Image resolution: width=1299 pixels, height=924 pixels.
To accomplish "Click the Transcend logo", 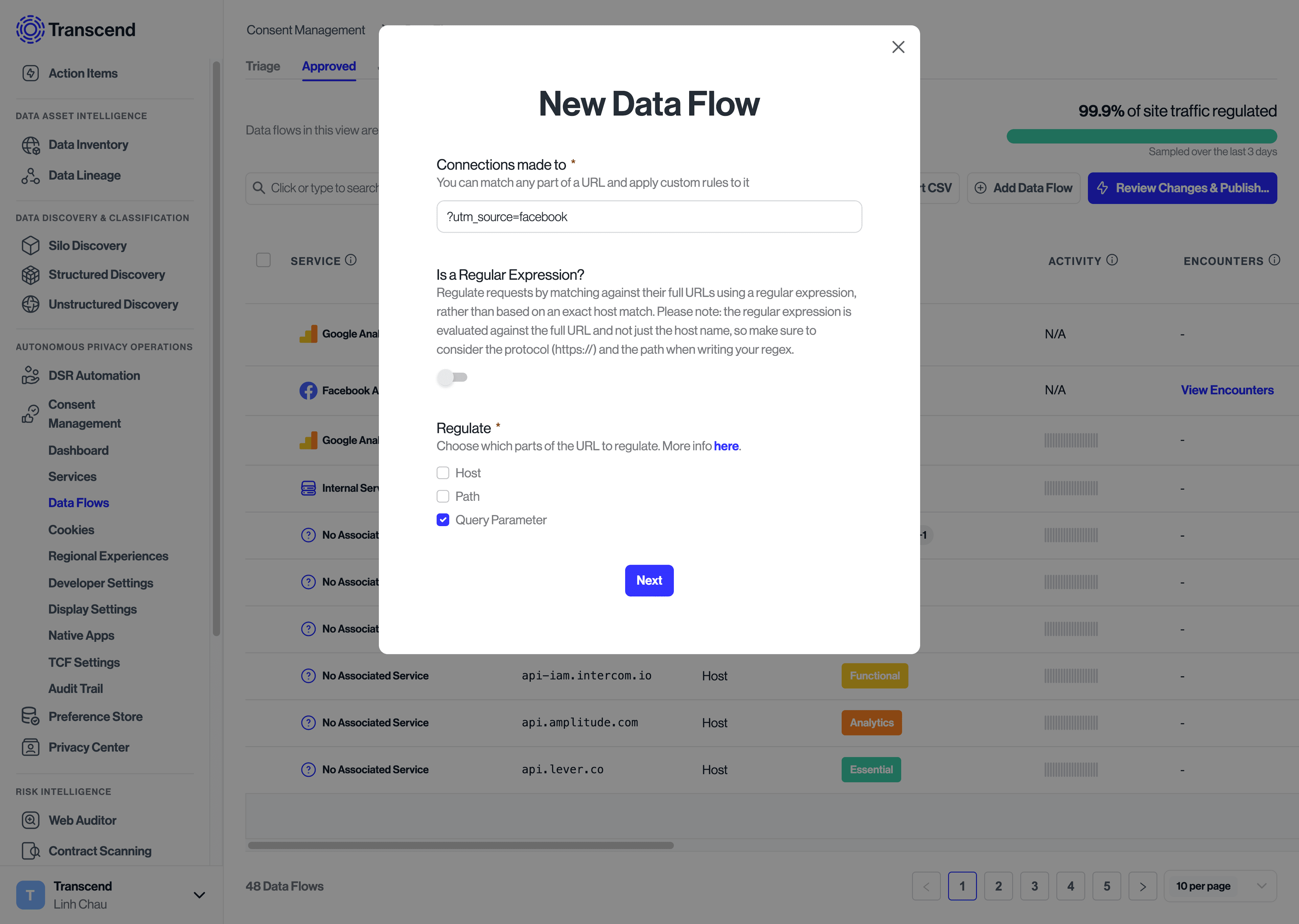I will point(76,29).
